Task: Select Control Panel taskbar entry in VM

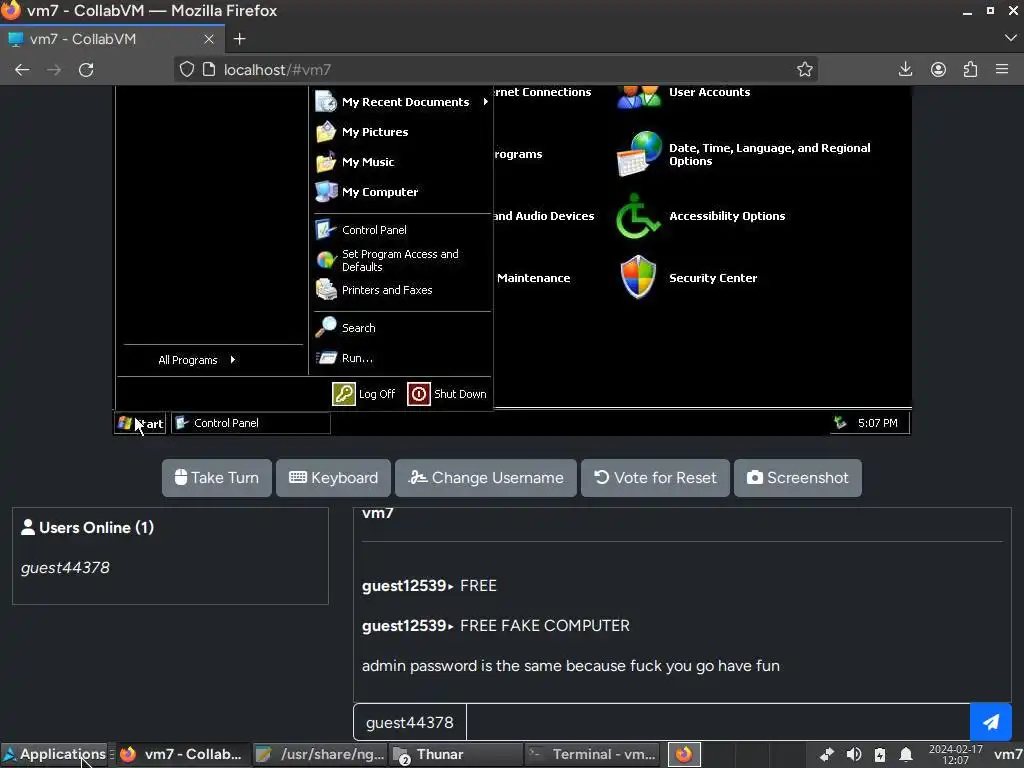Action: click(x=251, y=423)
